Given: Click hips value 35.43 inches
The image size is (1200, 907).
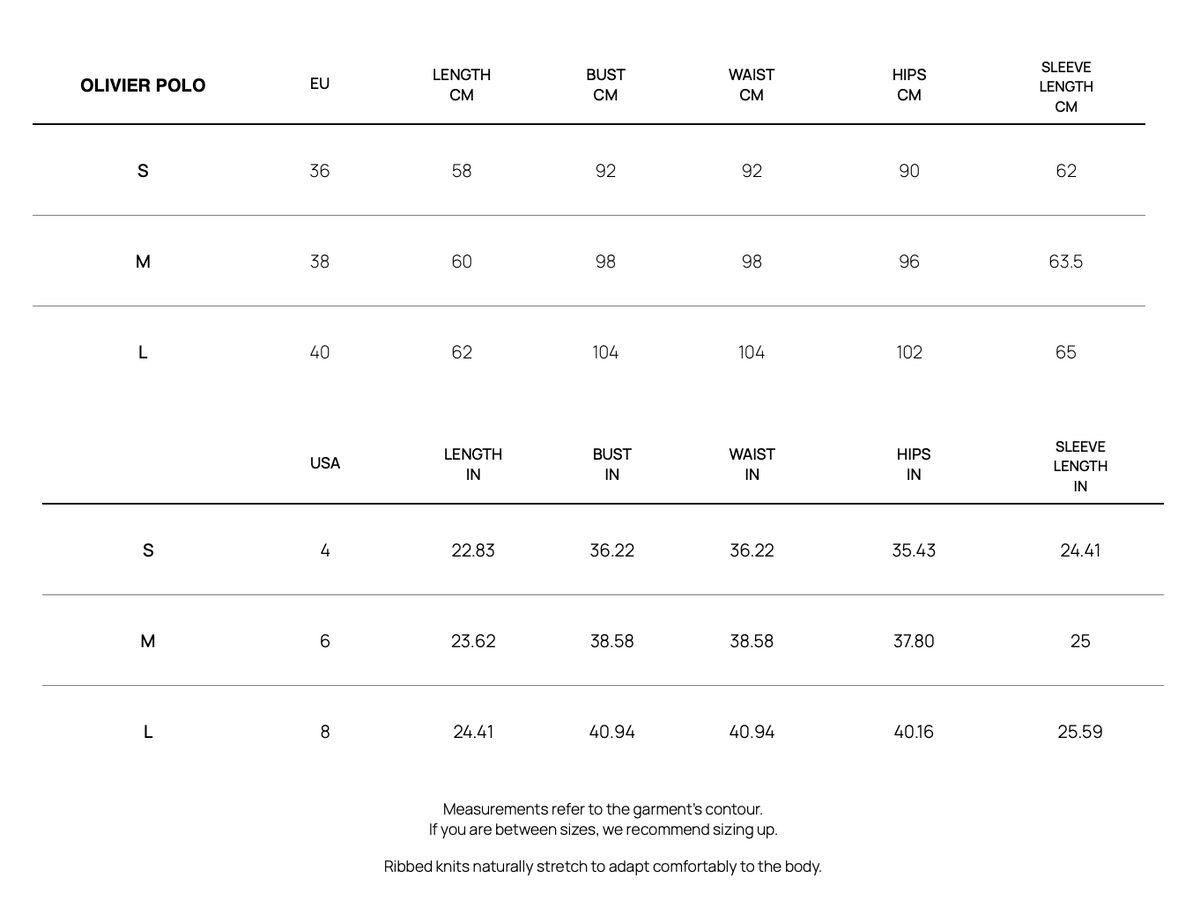Looking at the screenshot, I should pos(914,550).
